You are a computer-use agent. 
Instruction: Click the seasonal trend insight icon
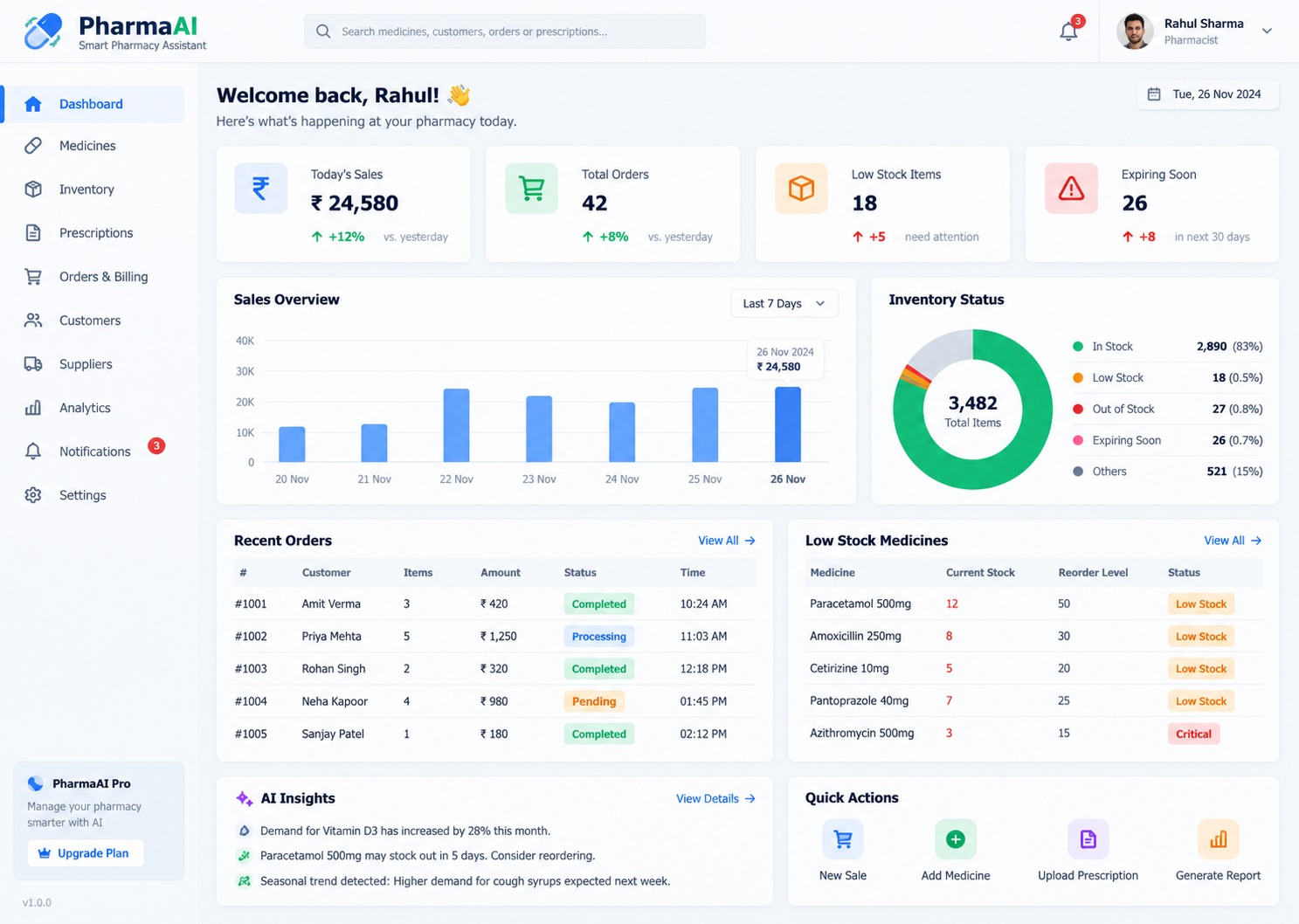(245, 881)
